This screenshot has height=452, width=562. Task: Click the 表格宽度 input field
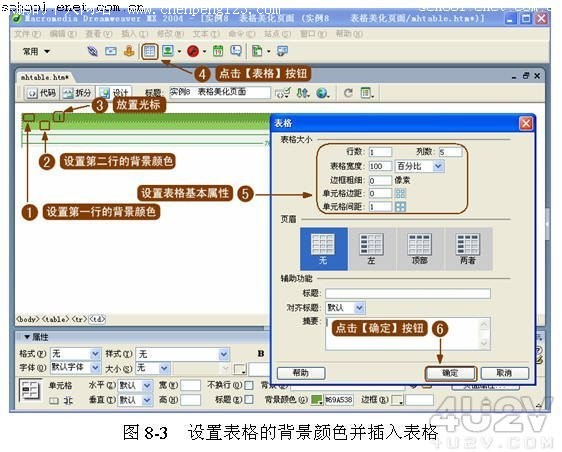[x=380, y=166]
